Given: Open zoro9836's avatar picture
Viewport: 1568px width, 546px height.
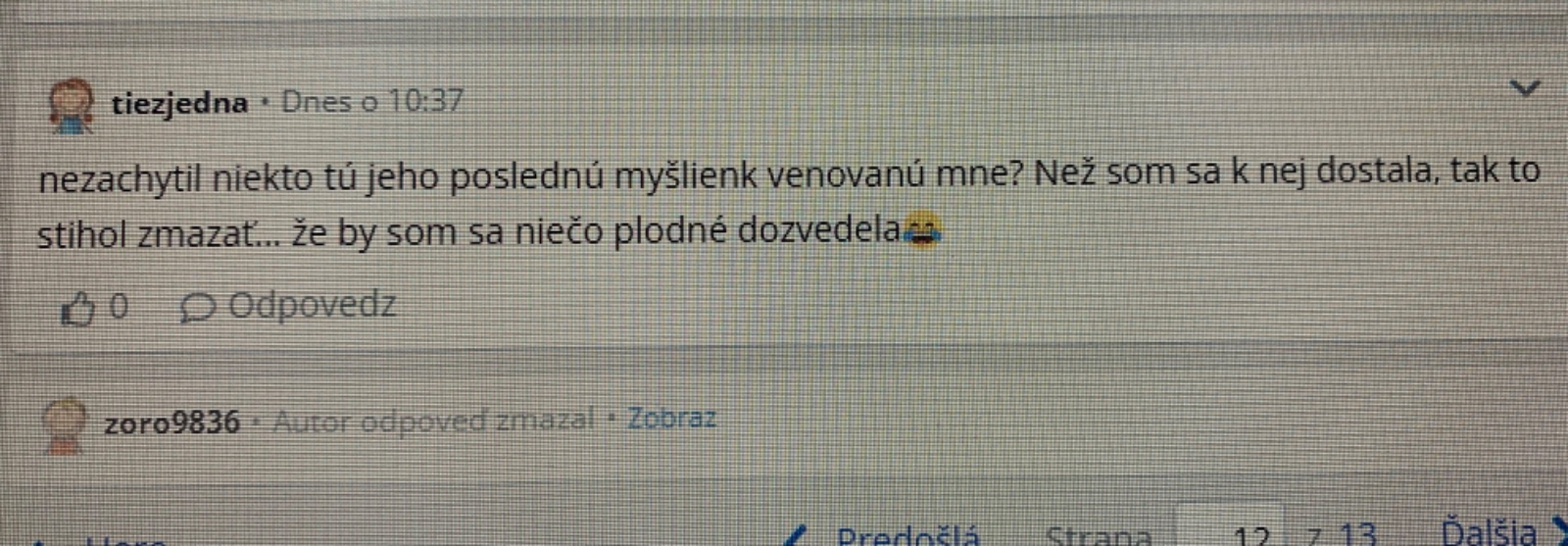Looking at the screenshot, I should click(65, 425).
